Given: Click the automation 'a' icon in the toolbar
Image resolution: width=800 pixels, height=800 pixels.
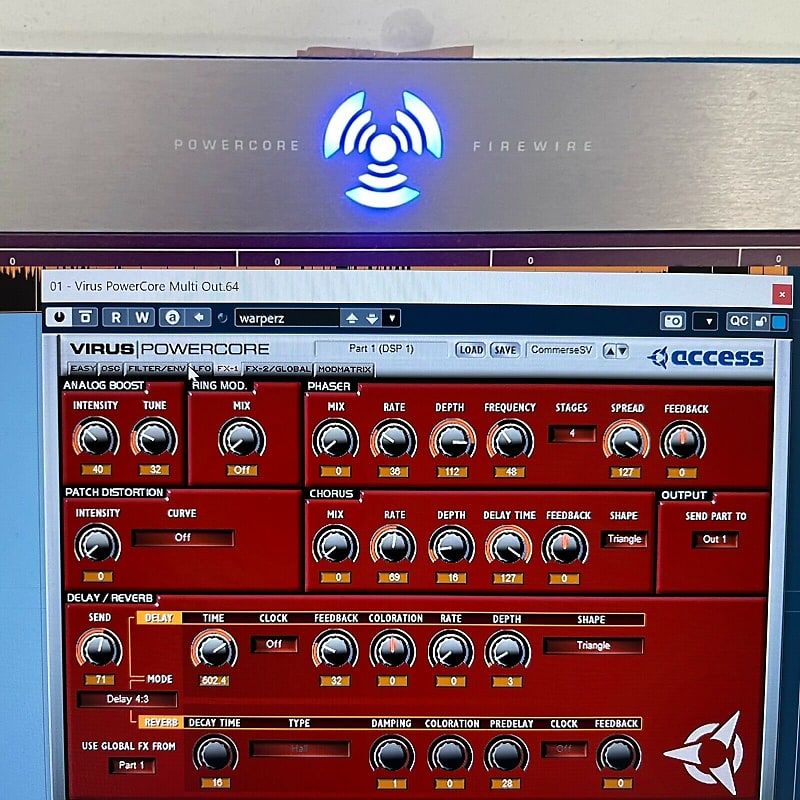Looking at the screenshot, I should pyautogui.click(x=171, y=316).
